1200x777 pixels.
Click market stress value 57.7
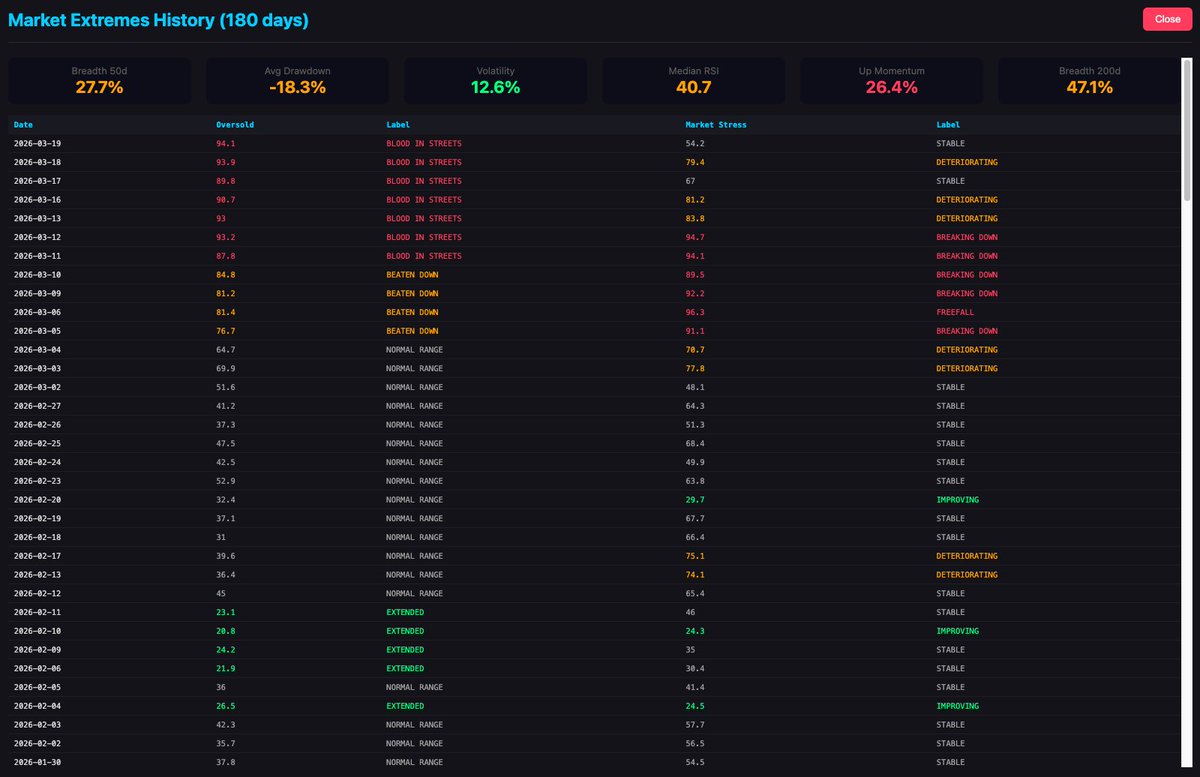coord(694,725)
